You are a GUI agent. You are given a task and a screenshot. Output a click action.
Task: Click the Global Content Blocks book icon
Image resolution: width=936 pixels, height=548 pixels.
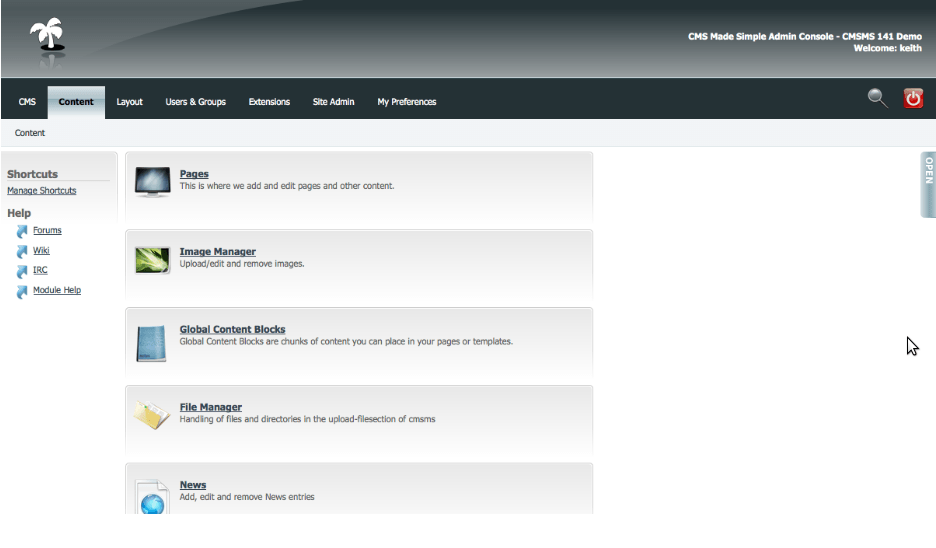(x=151, y=343)
